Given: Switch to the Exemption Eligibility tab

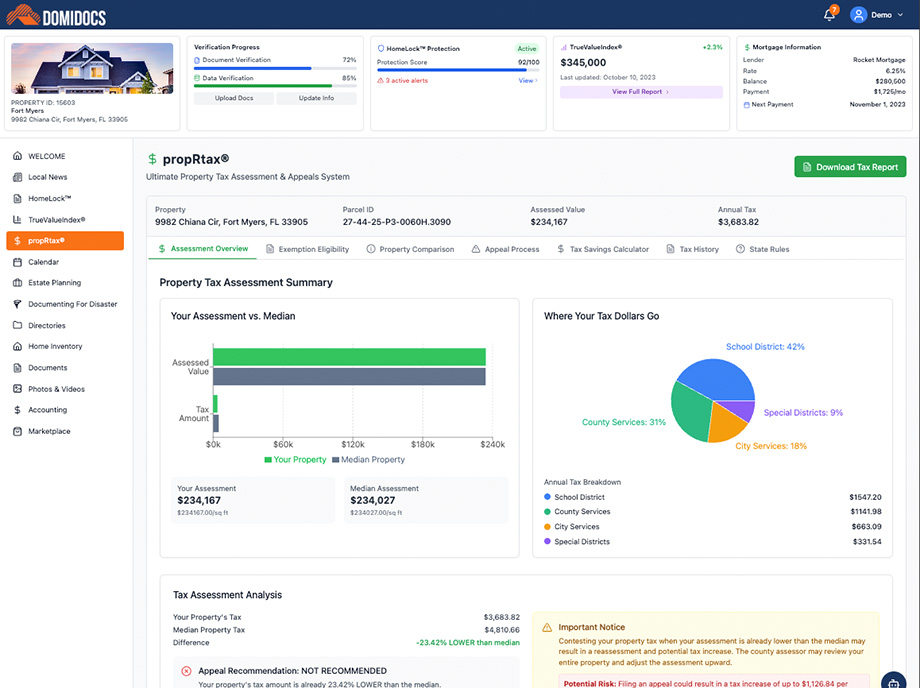Looking at the screenshot, I should click(x=307, y=249).
